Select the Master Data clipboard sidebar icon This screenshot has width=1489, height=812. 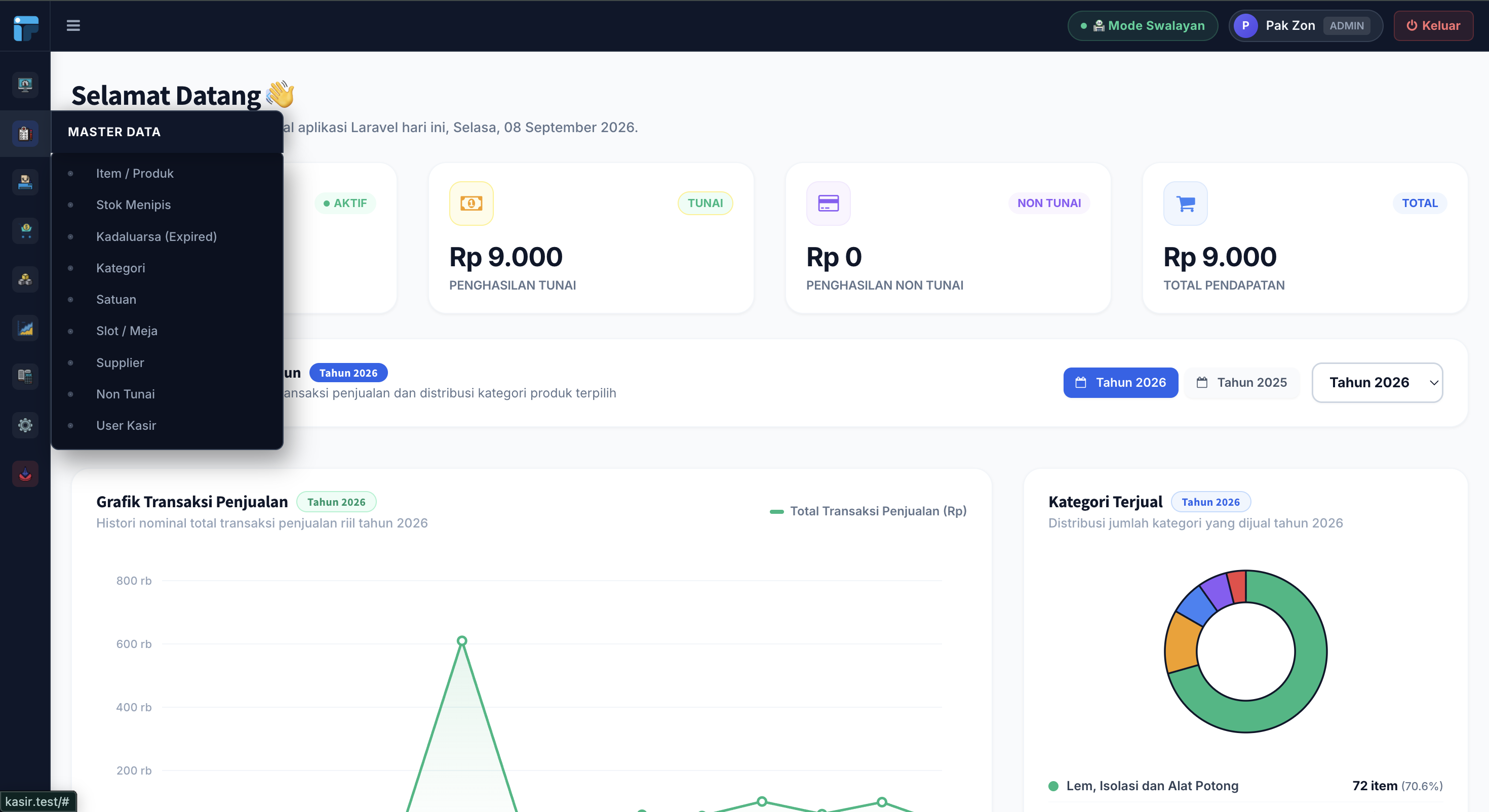coord(25,134)
